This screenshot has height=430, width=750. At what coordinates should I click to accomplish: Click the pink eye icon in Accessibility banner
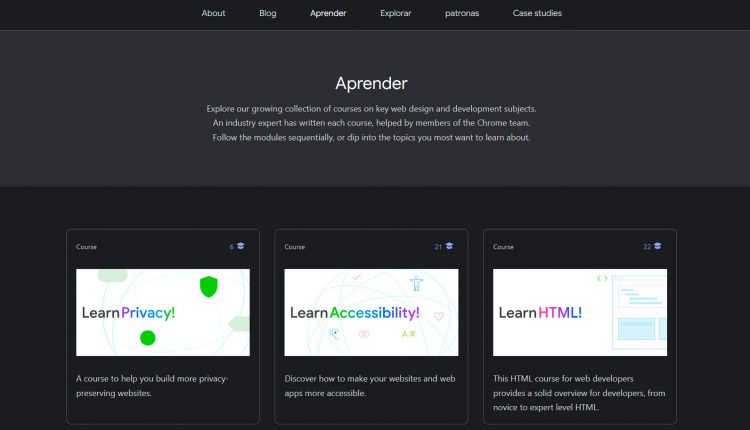(363, 334)
